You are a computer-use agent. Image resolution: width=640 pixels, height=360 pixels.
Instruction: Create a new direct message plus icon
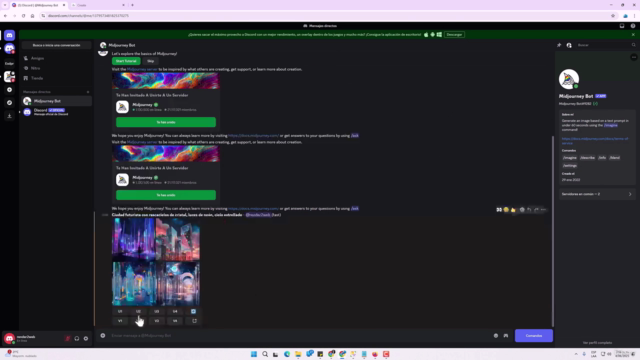click(x=88, y=92)
